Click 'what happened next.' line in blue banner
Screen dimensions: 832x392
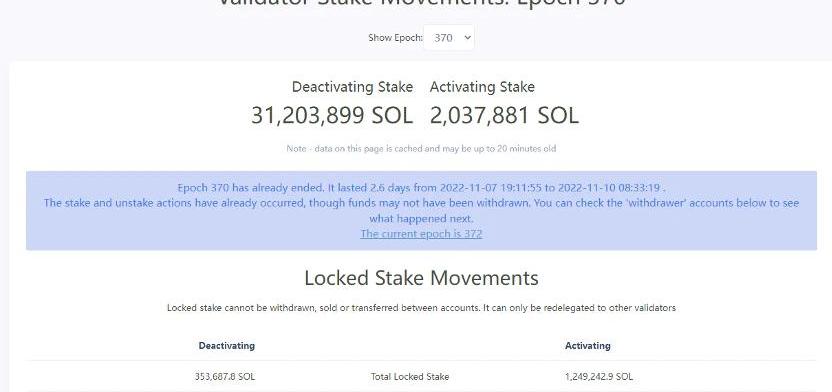421,219
